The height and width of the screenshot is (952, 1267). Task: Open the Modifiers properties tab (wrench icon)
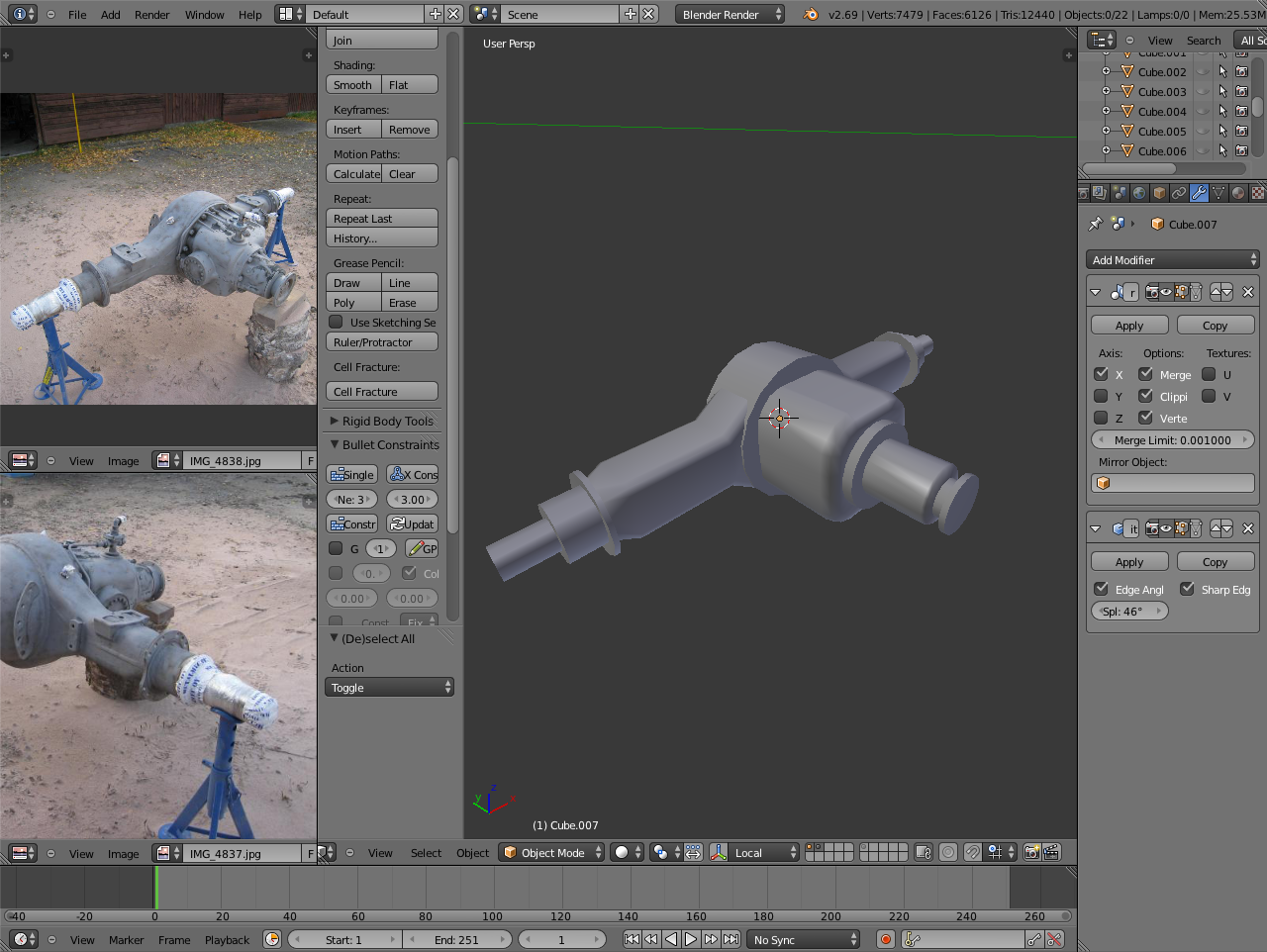point(1199,193)
